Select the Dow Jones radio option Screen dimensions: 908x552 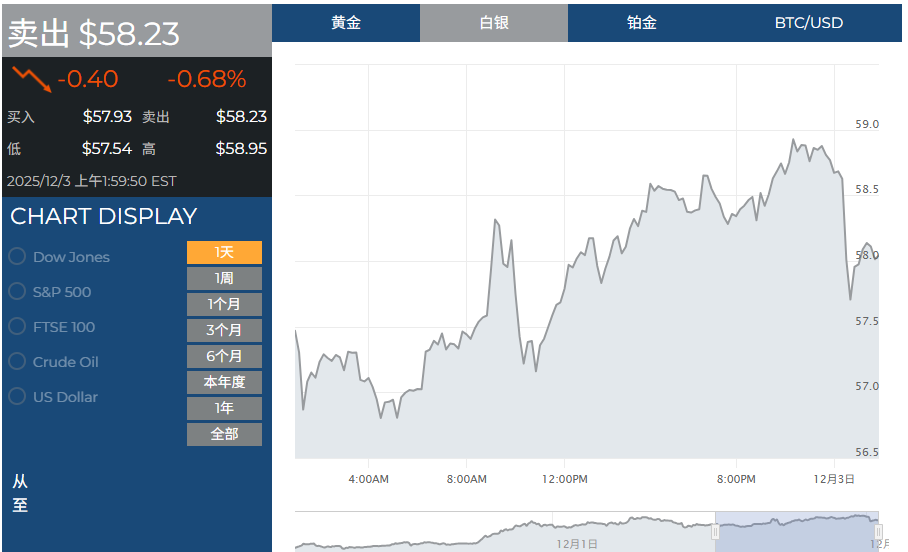pyautogui.click(x=17, y=257)
